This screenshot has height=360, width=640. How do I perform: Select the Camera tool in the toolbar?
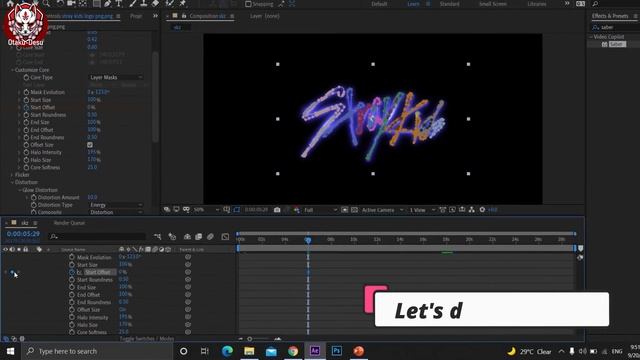click(x=71, y=4)
